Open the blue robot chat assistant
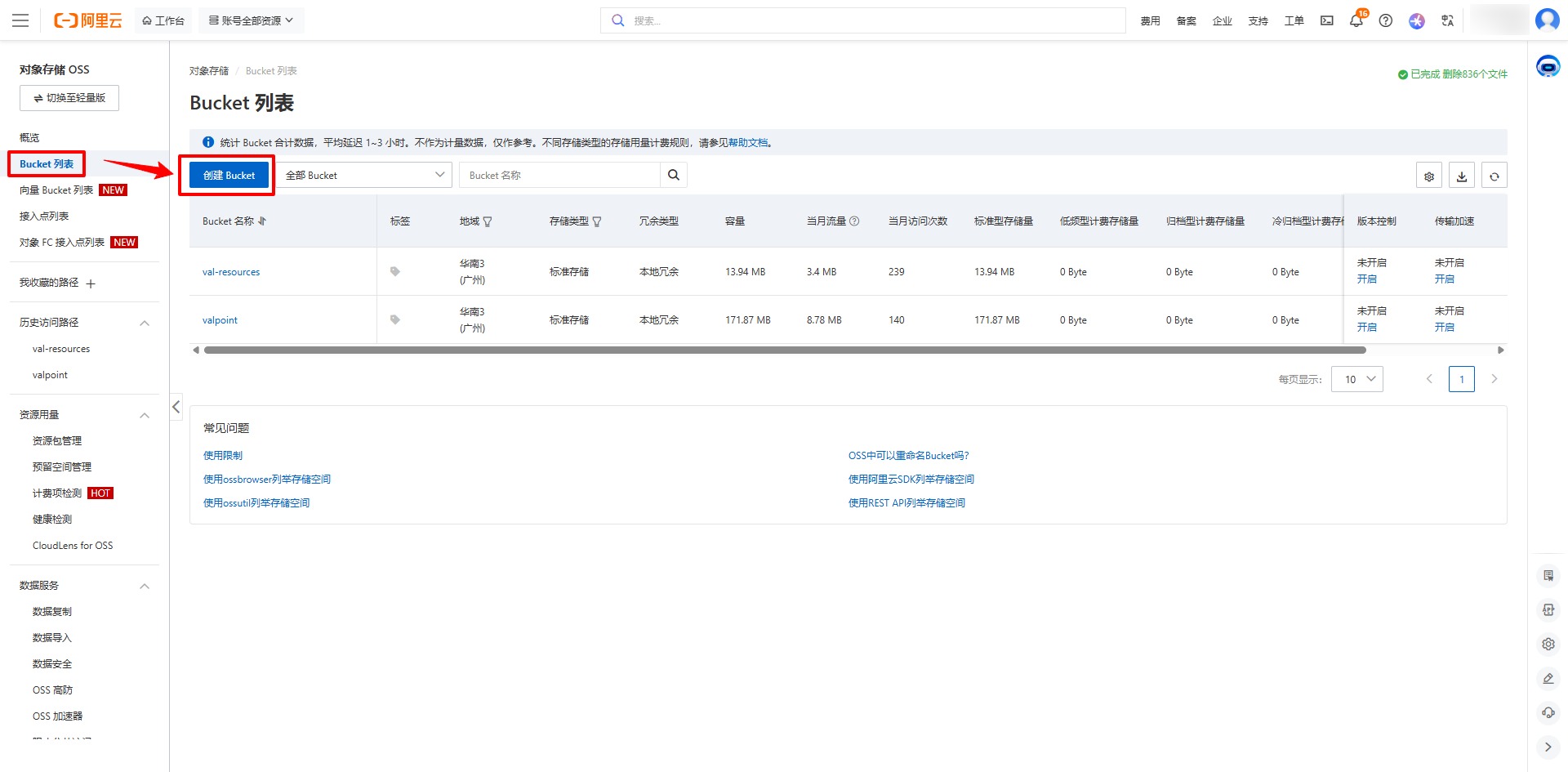 coord(1548,65)
